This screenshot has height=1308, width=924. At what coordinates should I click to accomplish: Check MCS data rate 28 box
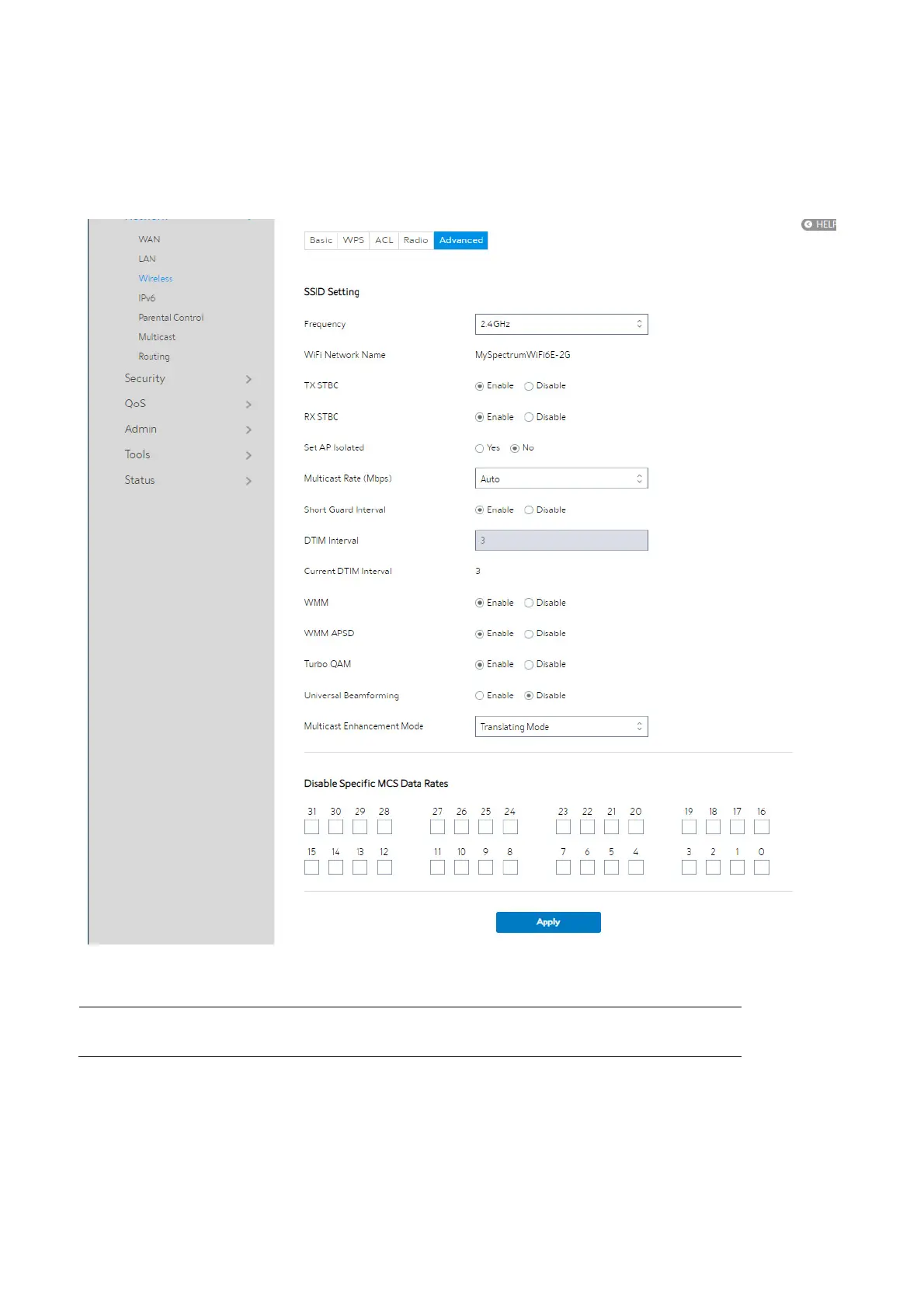pos(384,827)
